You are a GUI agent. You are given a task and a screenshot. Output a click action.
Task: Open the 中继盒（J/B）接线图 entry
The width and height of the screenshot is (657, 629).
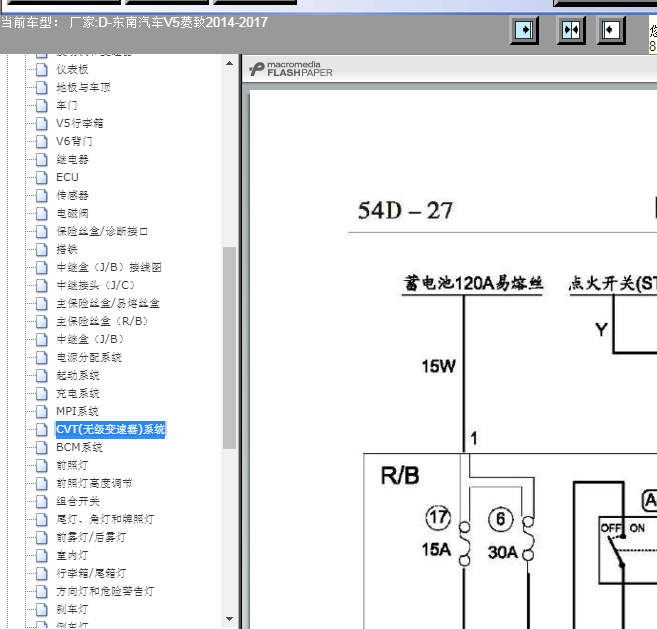109,267
